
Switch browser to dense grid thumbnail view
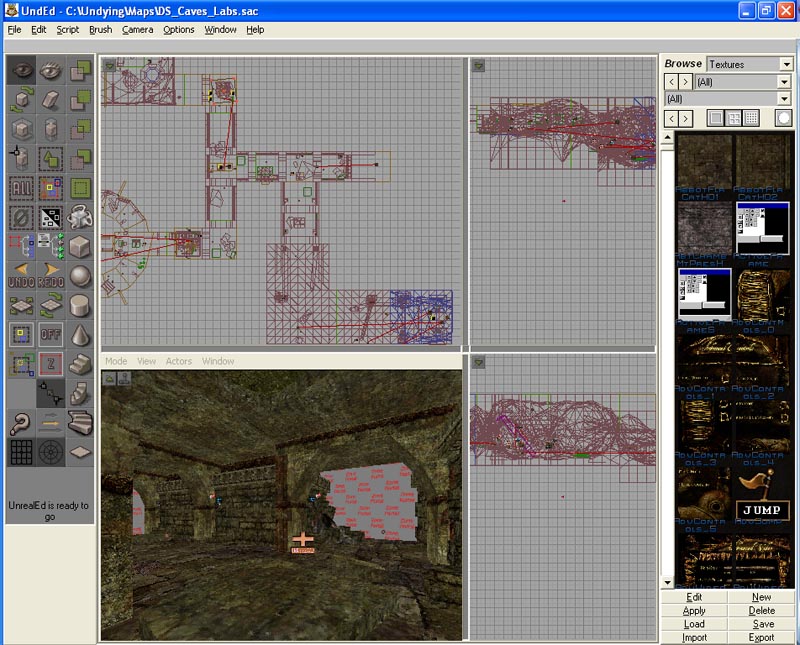tap(751, 118)
